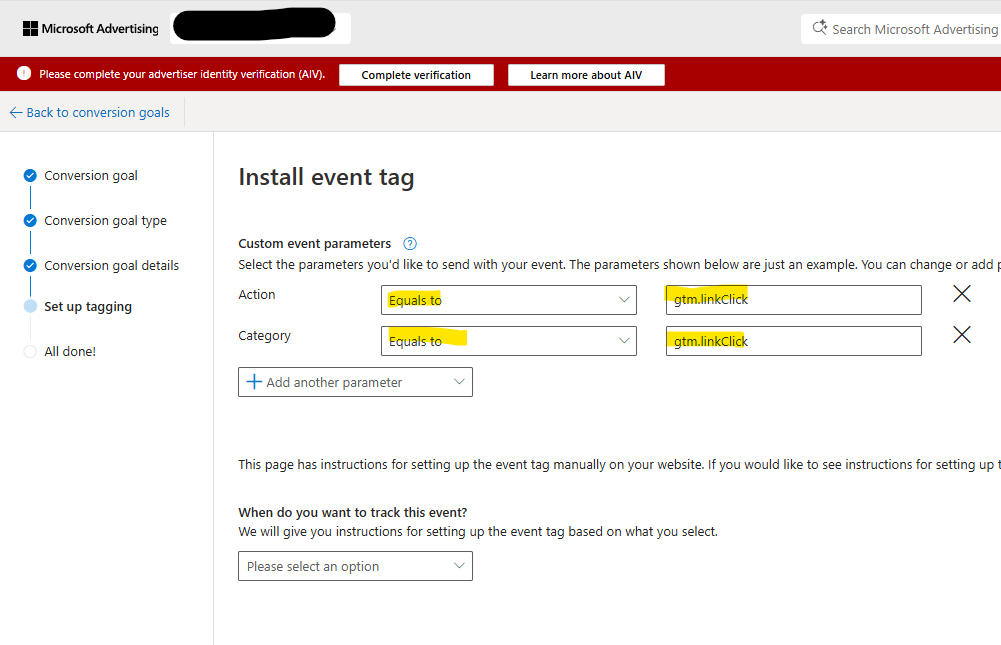The height and width of the screenshot is (645, 1001).
Task: Remove the Action parameter row
Action: click(x=961, y=294)
